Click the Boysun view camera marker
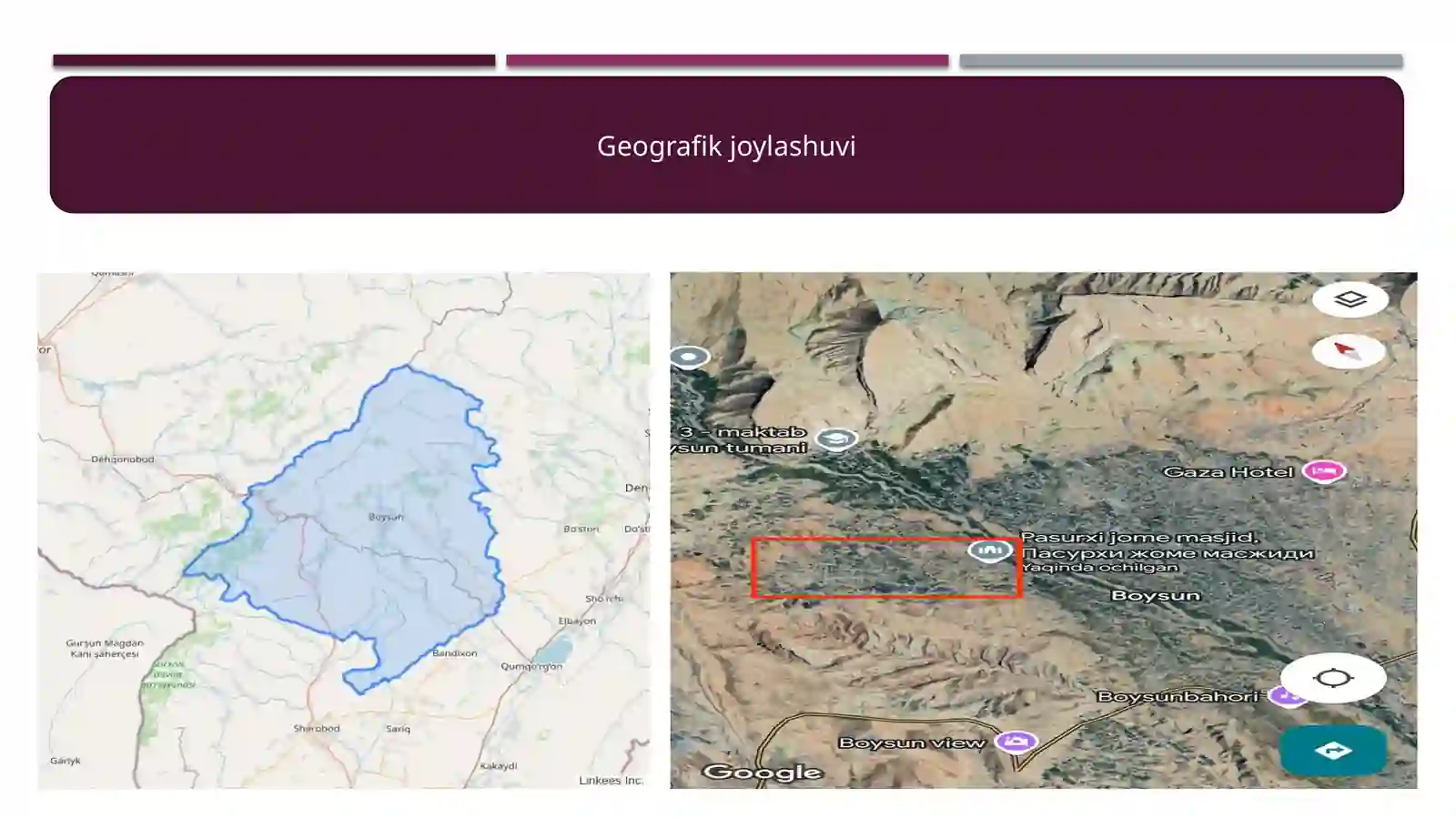This screenshot has height=818, width=1456. pyautogui.click(x=1016, y=742)
